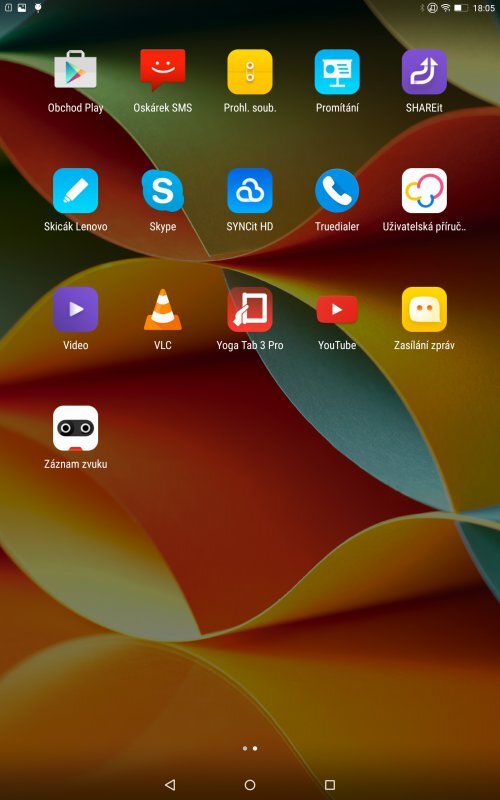Tap the image notification icon in status bar

click(22, 8)
